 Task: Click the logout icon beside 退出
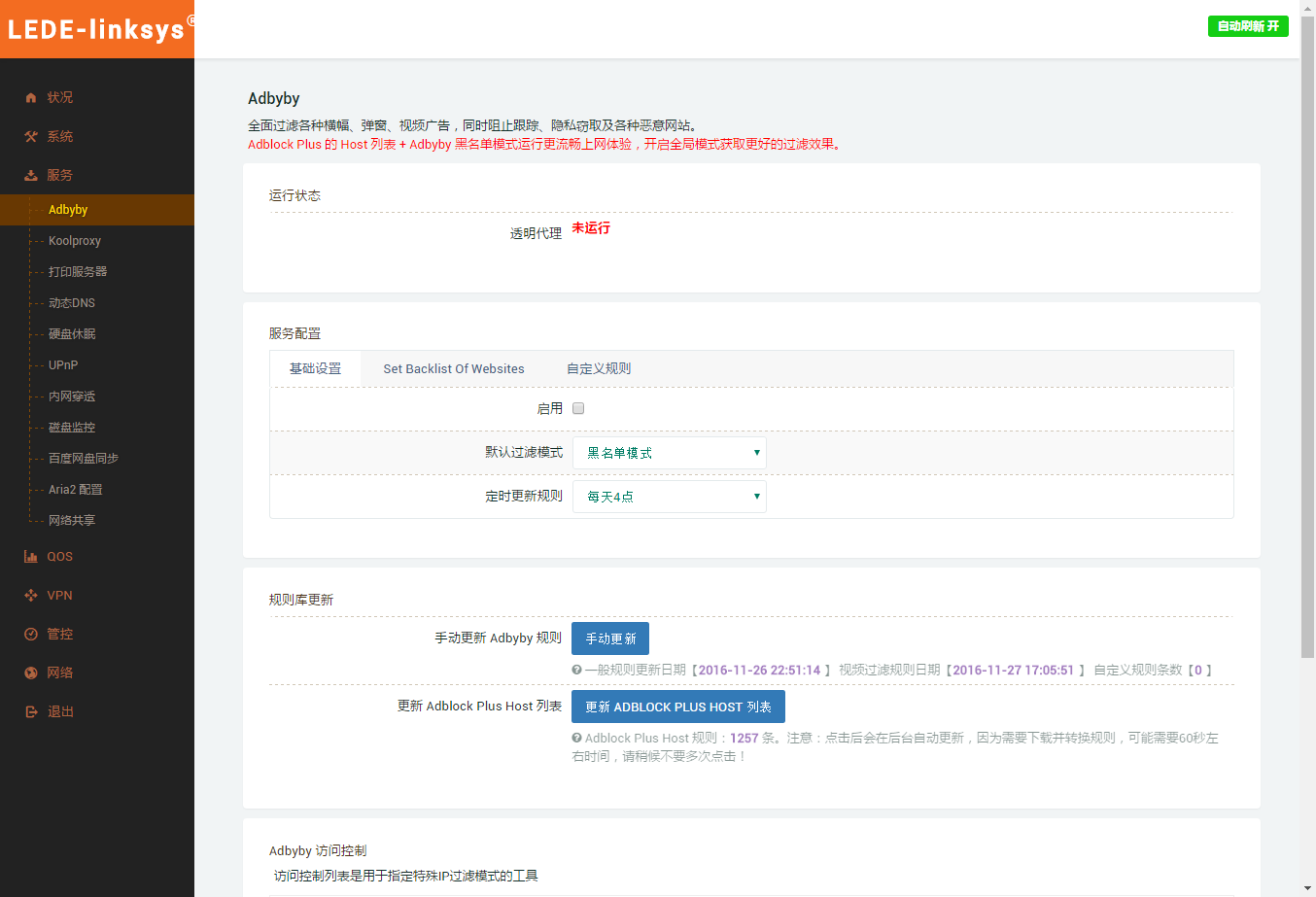coord(31,712)
